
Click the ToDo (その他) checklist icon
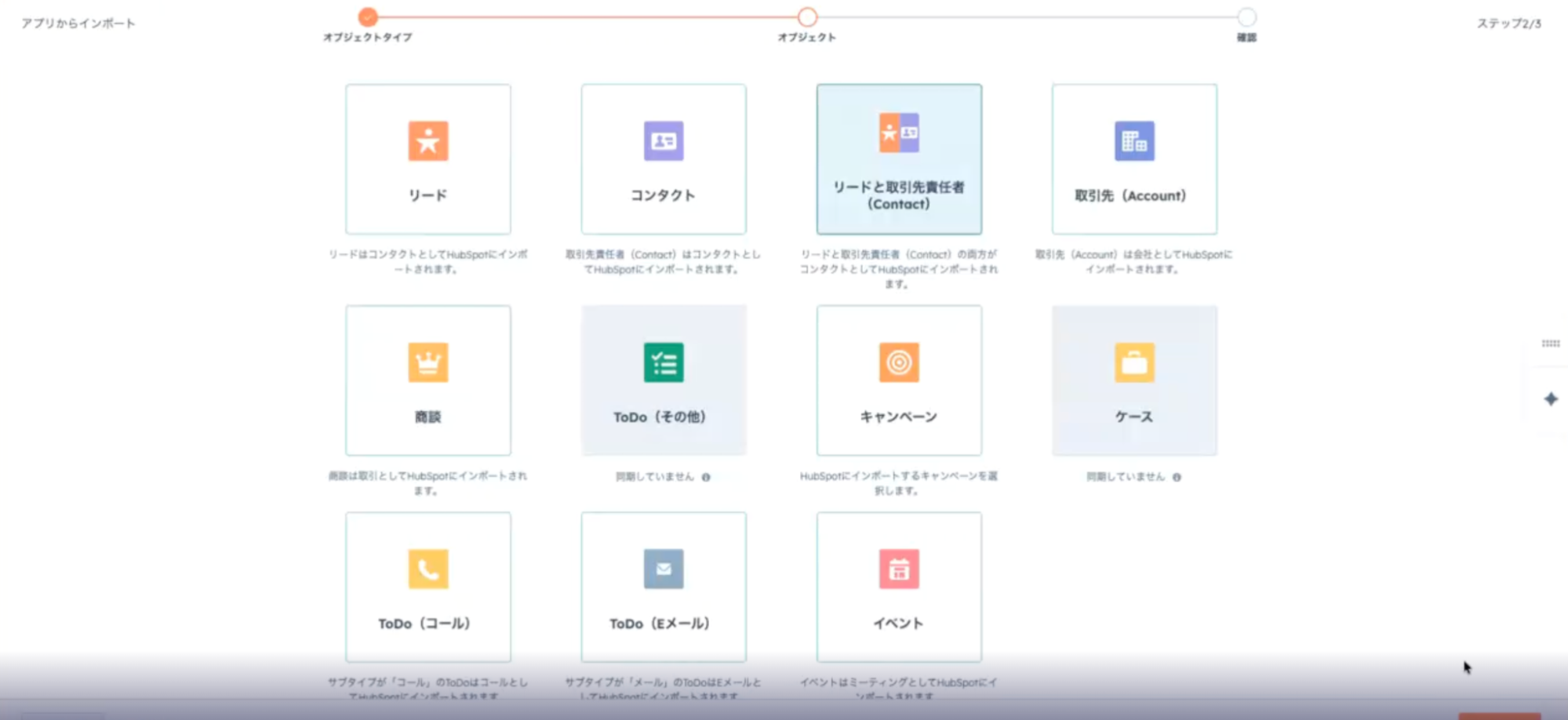pos(663,362)
